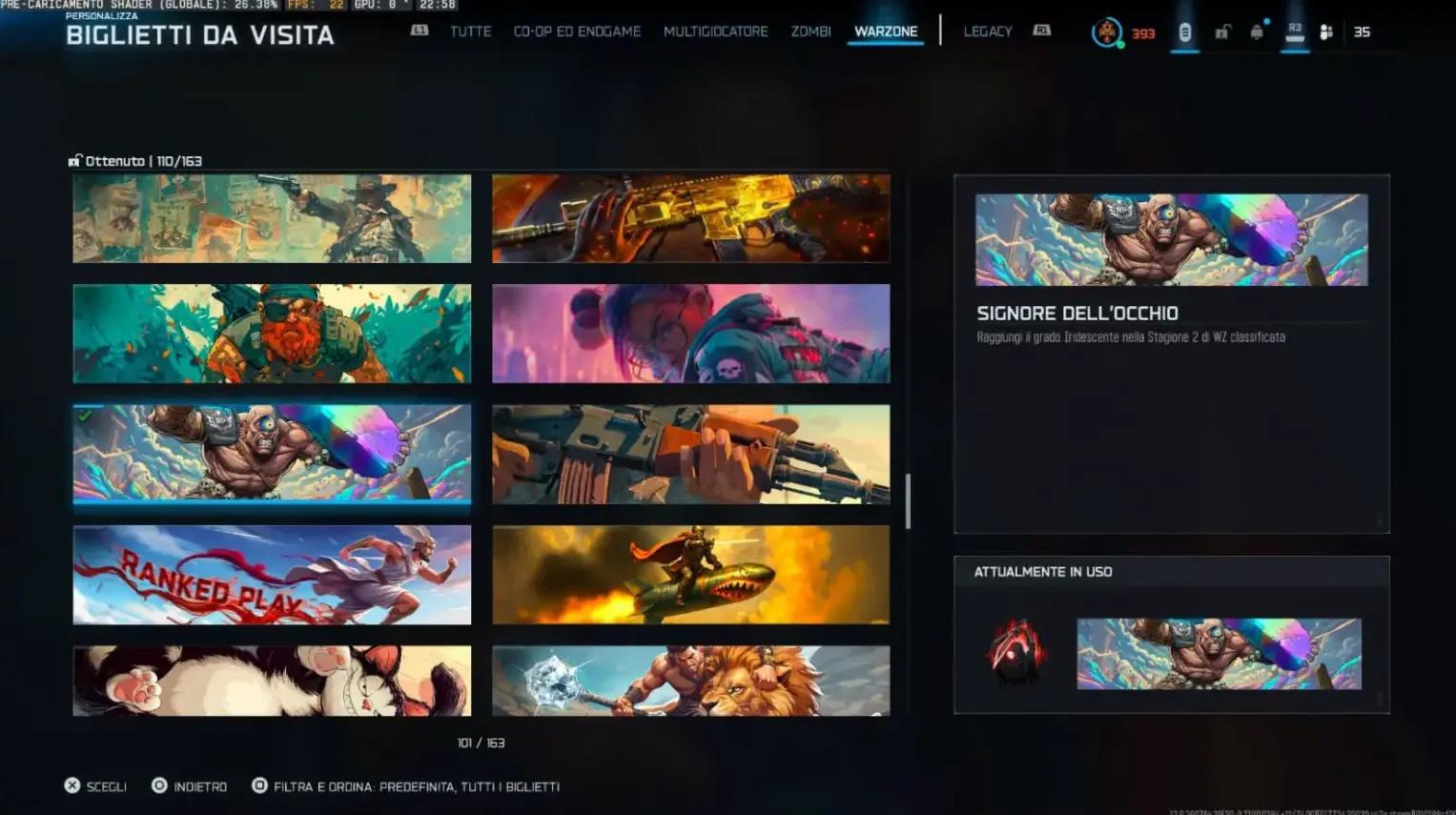Viewport: 1456px width, 815px height.
Task: Click the square button icon beside Filtra e ordina
Action: point(259,785)
